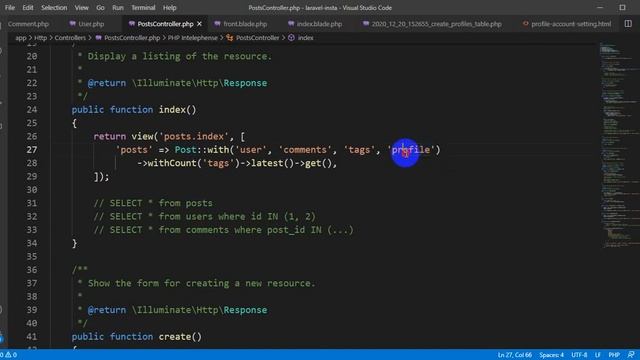Image resolution: width=640 pixels, height=360 pixels.
Task: Click the PHP Intelephense breadcrumb
Action: (x=193, y=38)
